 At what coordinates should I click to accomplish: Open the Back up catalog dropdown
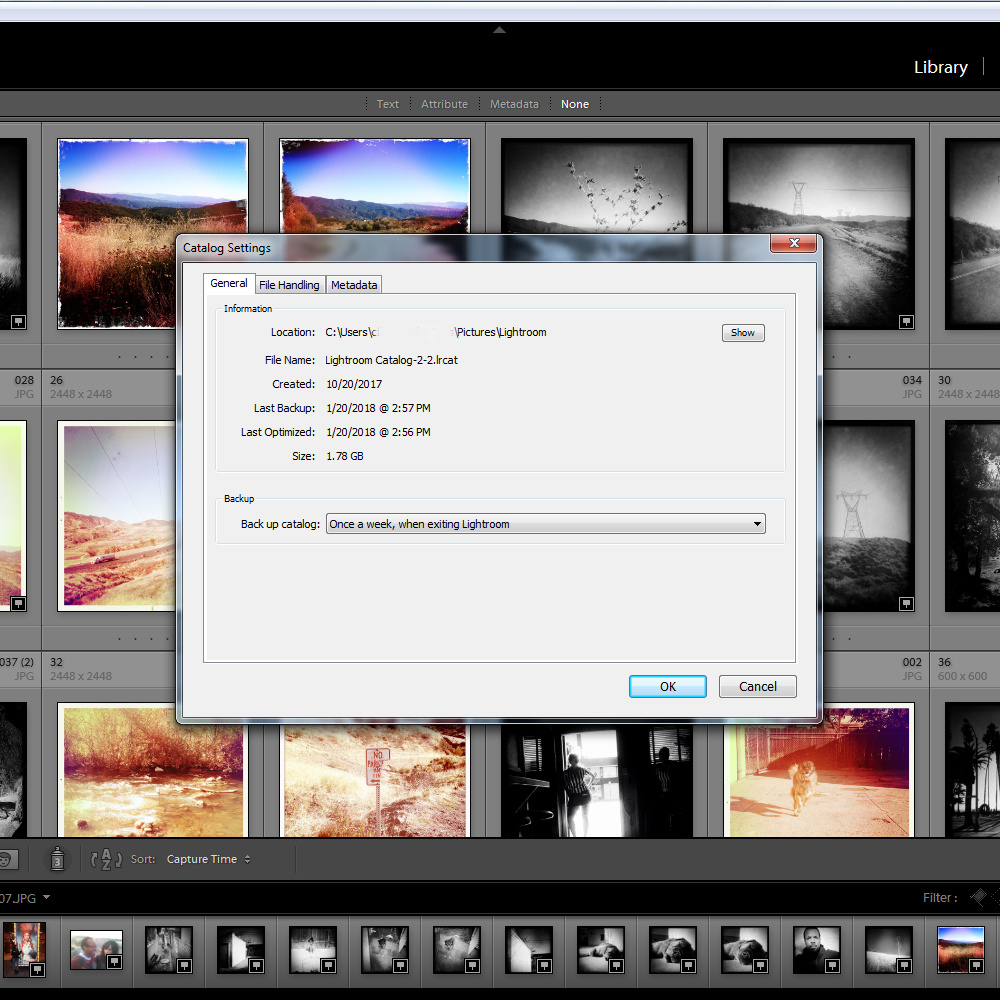coord(546,524)
